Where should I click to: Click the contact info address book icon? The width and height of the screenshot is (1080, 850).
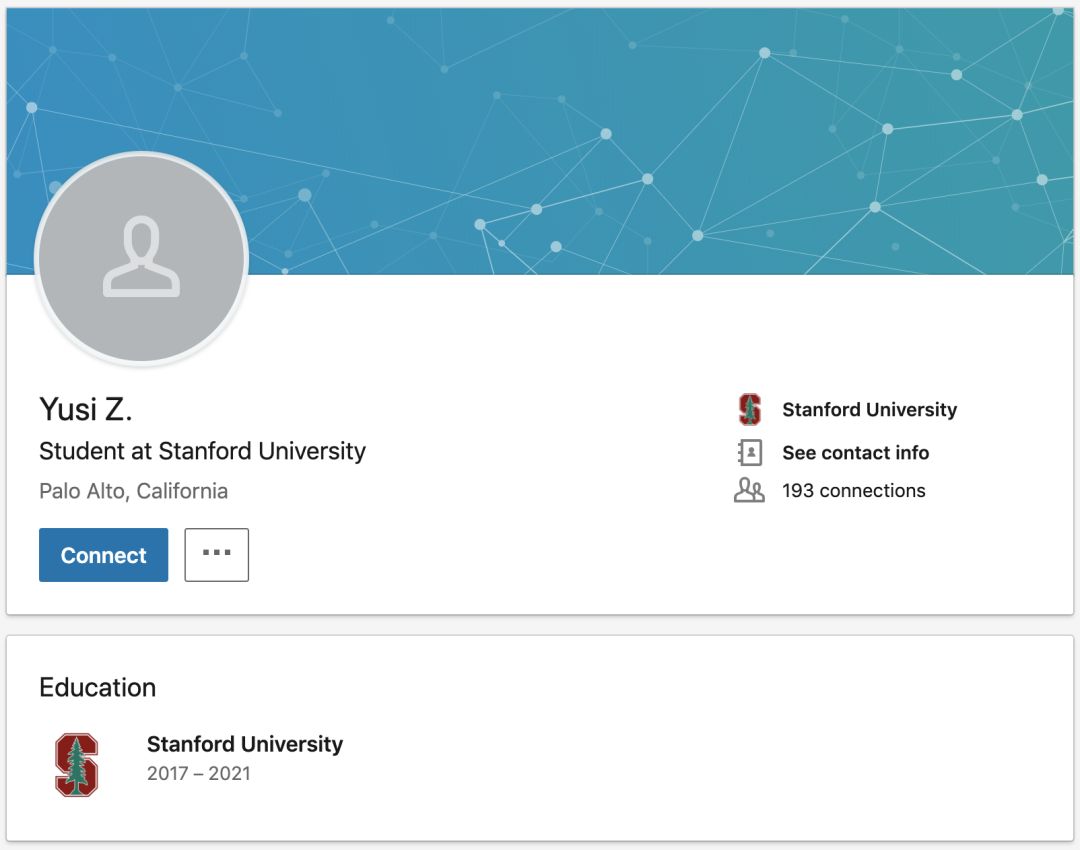pos(749,453)
